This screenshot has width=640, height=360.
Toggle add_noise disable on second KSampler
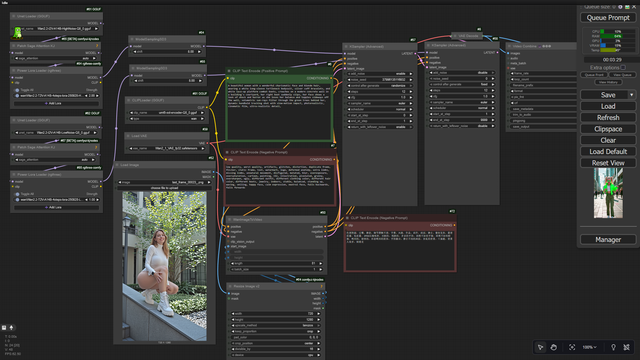click(462, 73)
